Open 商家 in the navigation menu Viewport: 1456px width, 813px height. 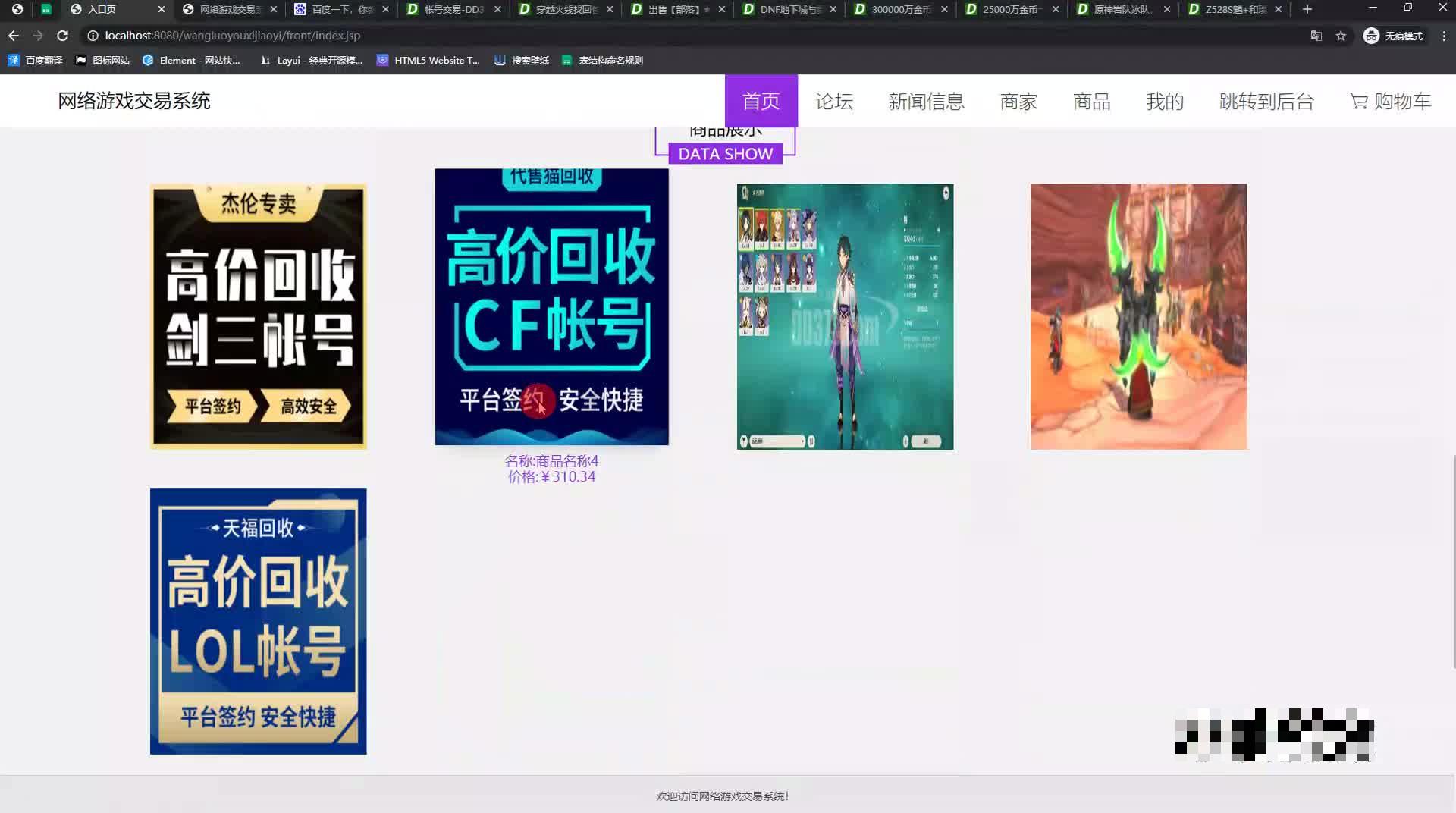[x=1018, y=101]
